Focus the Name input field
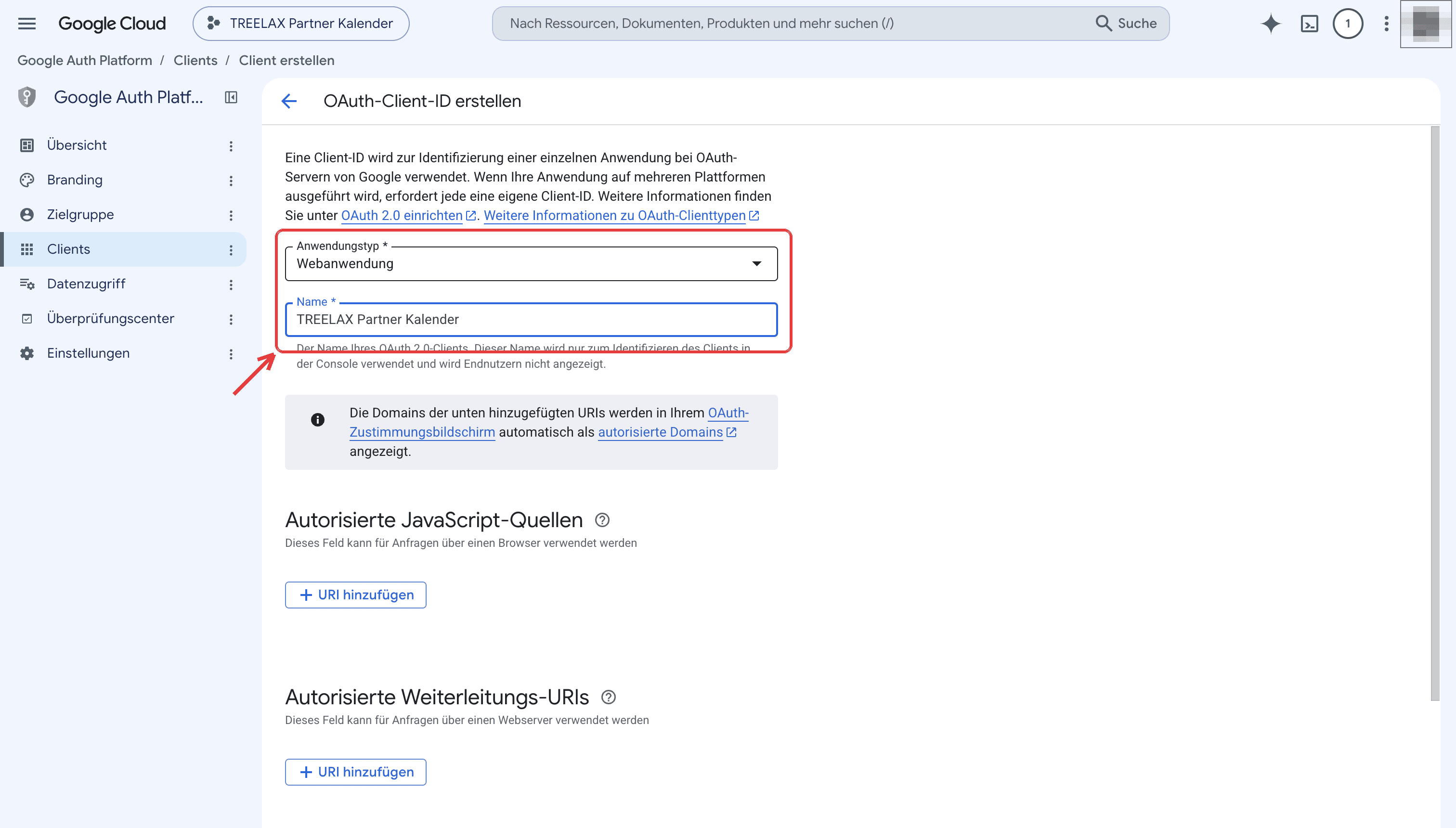The width and height of the screenshot is (1456, 828). click(531, 320)
